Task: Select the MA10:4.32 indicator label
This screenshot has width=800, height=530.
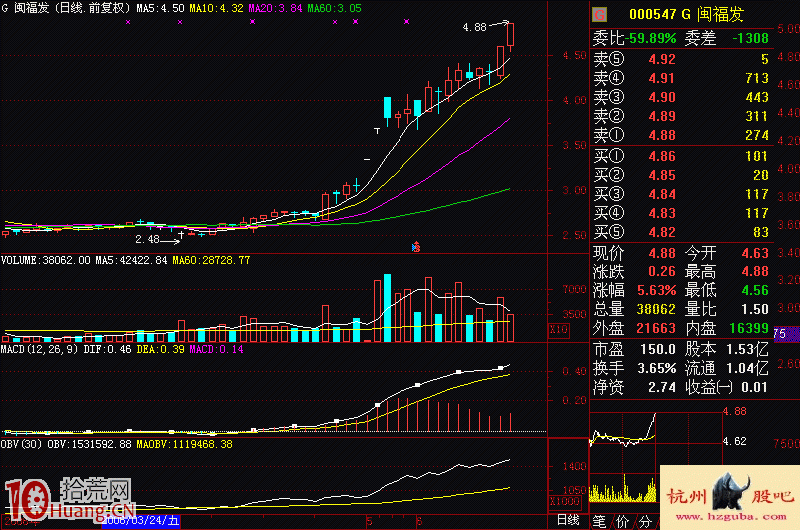Action: [x=216, y=8]
